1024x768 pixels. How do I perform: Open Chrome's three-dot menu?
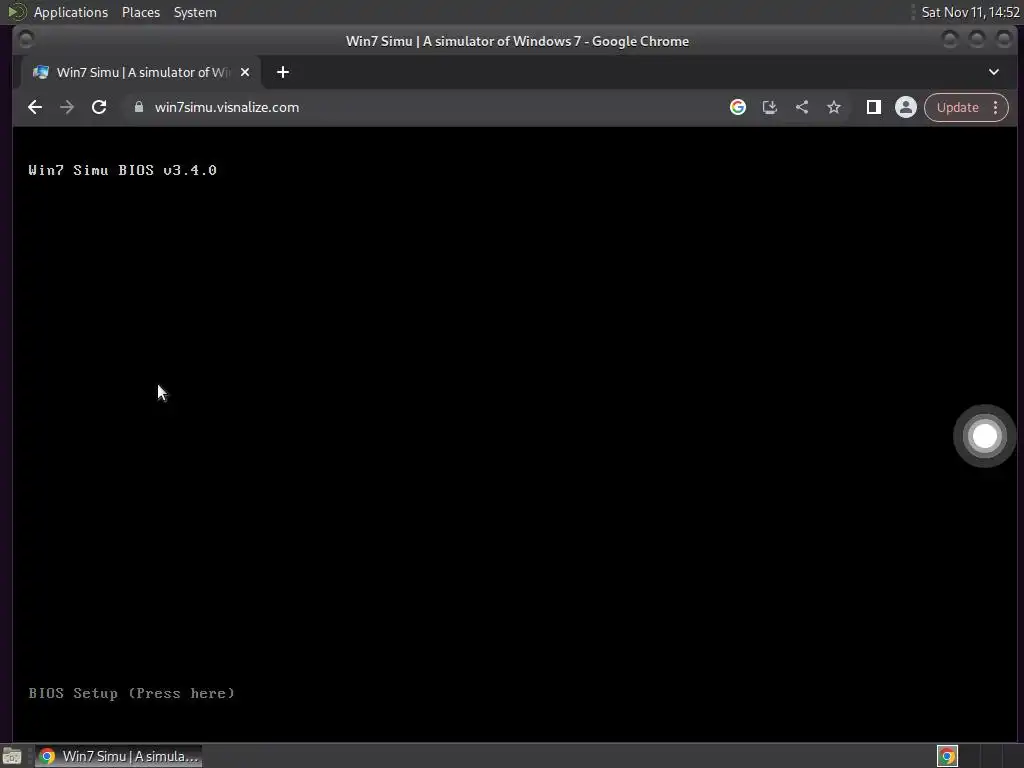coord(995,107)
